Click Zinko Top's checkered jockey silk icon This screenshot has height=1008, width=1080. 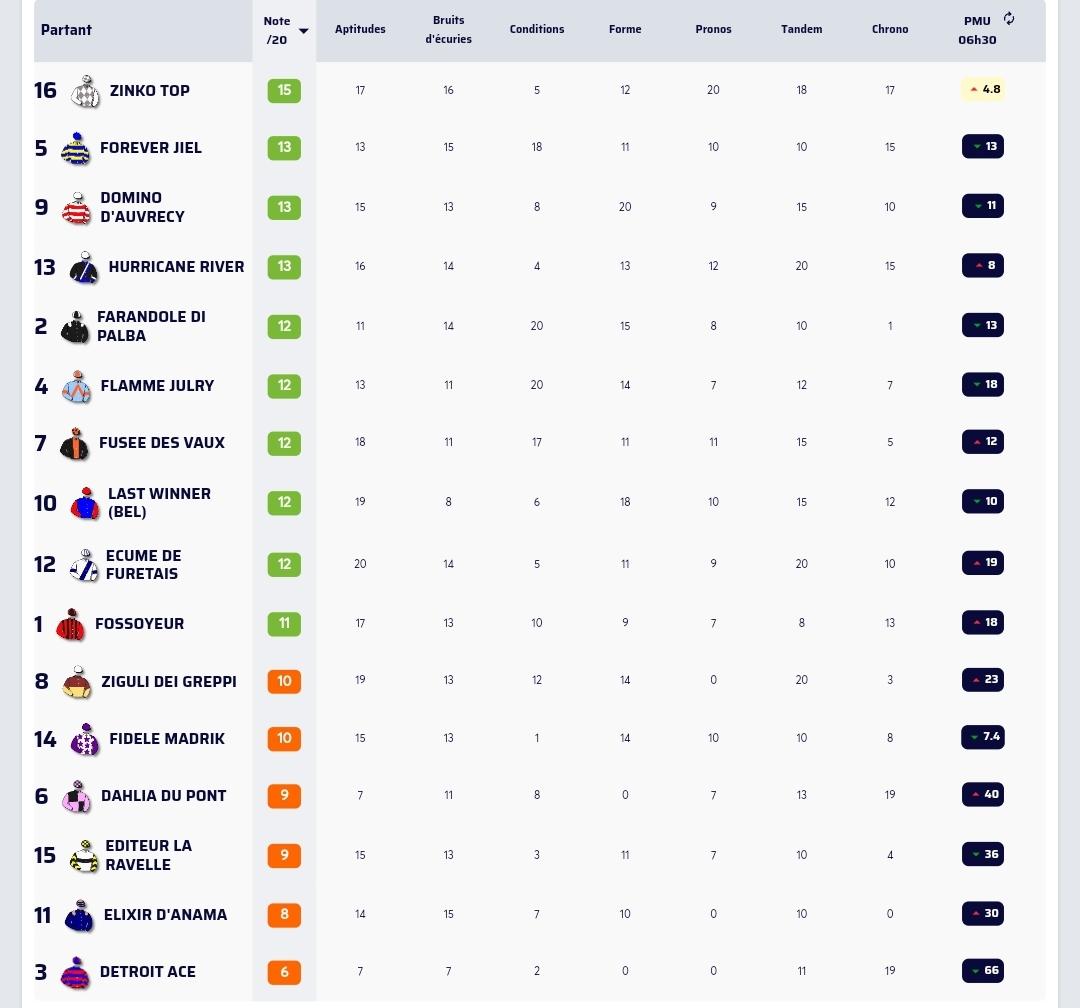click(85, 91)
